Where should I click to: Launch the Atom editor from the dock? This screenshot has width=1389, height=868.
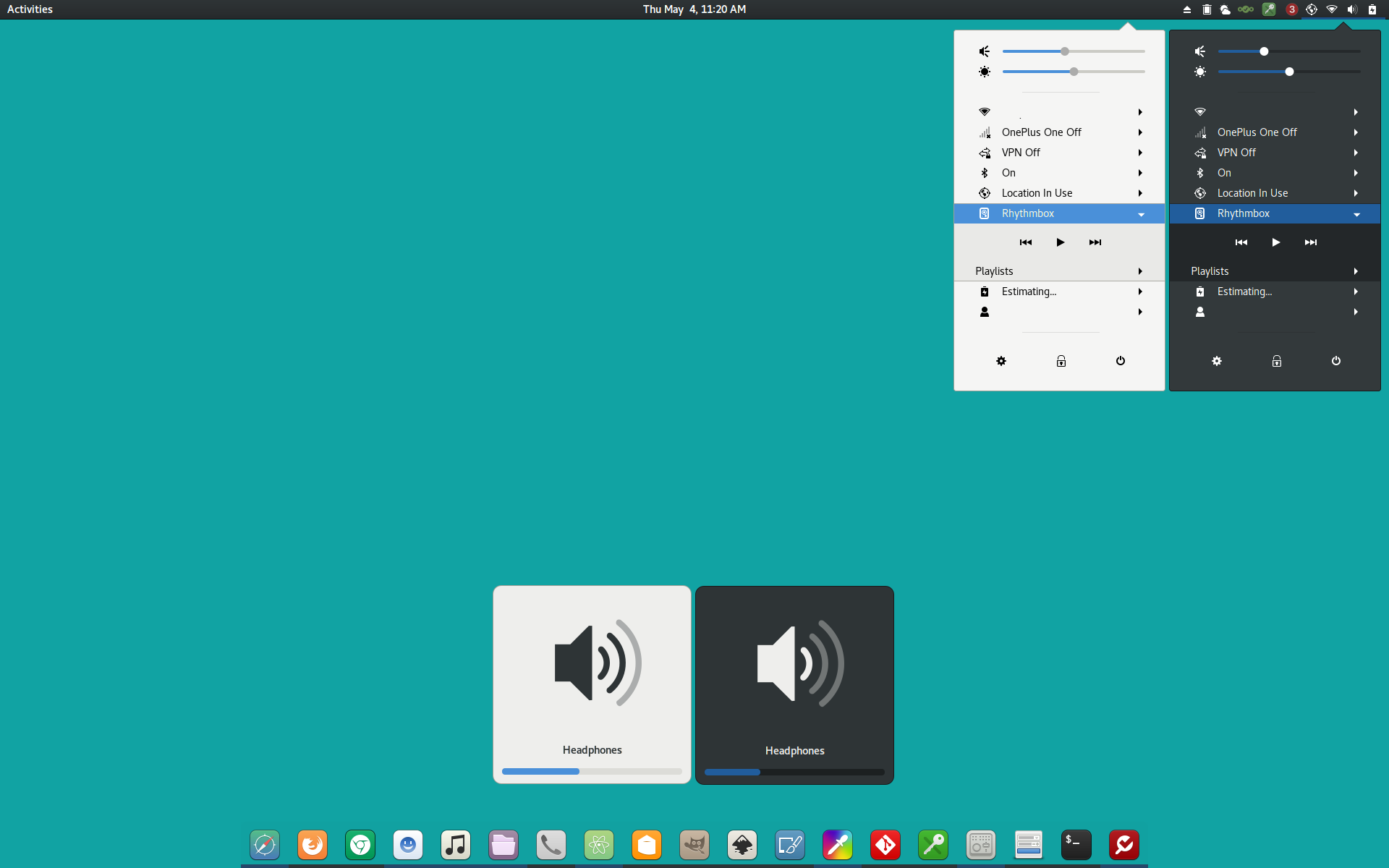(x=599, y=845)
